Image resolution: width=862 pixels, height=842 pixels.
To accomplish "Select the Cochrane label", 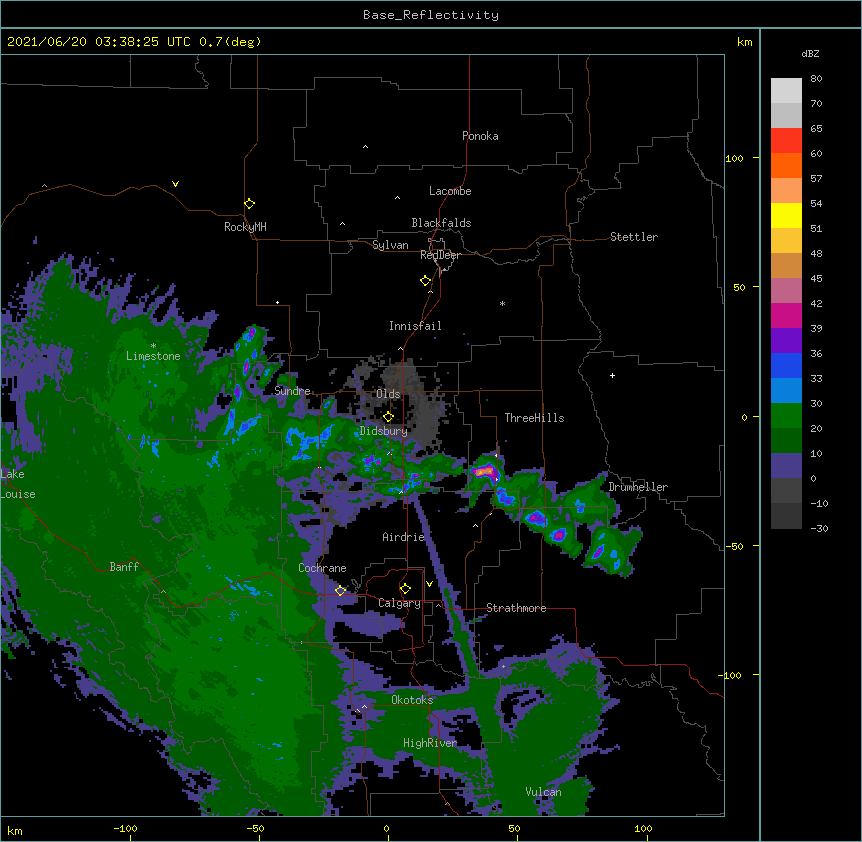I will pos(322,568).
